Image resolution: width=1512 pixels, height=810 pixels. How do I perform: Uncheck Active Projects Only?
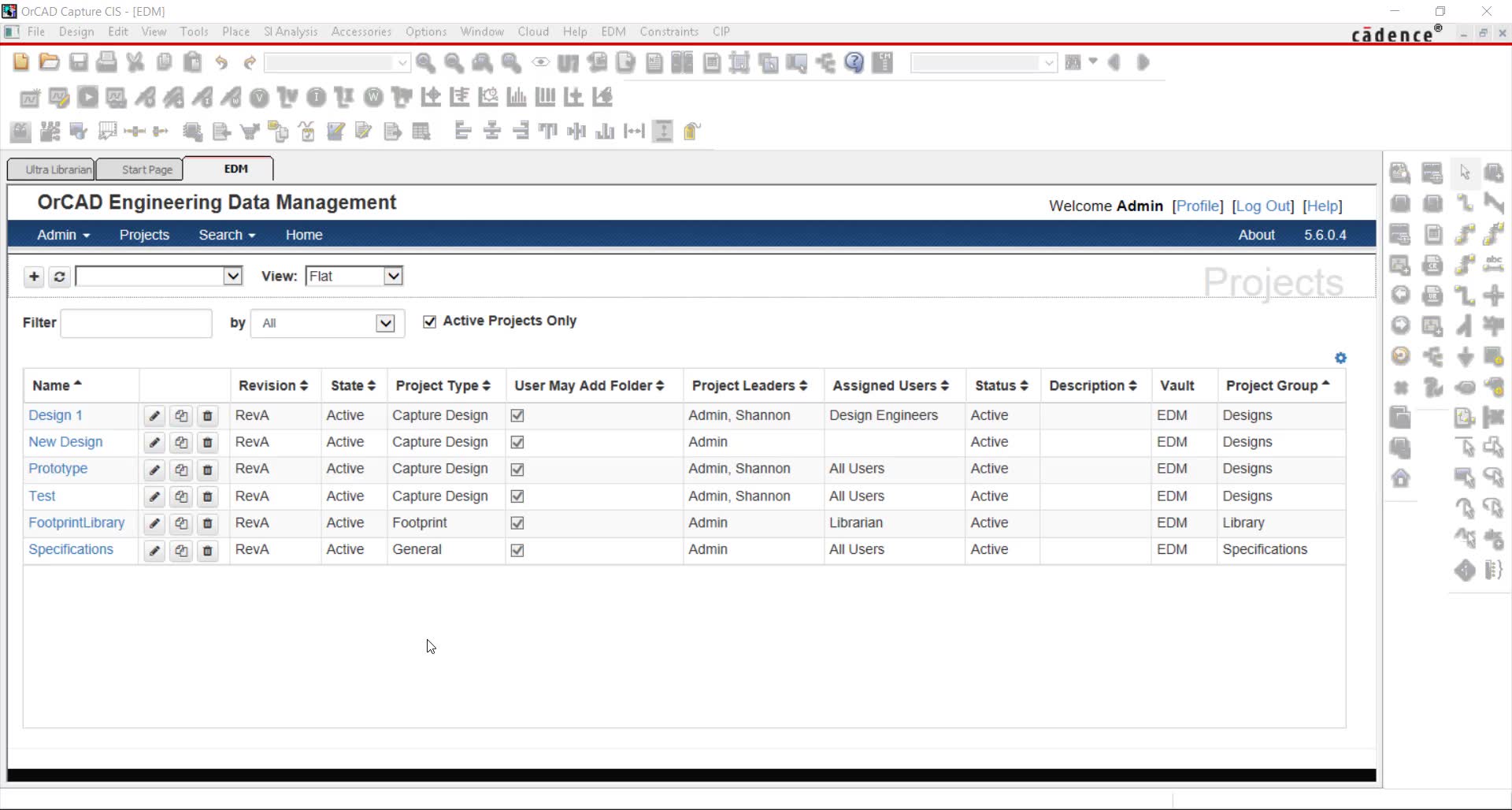429,321
